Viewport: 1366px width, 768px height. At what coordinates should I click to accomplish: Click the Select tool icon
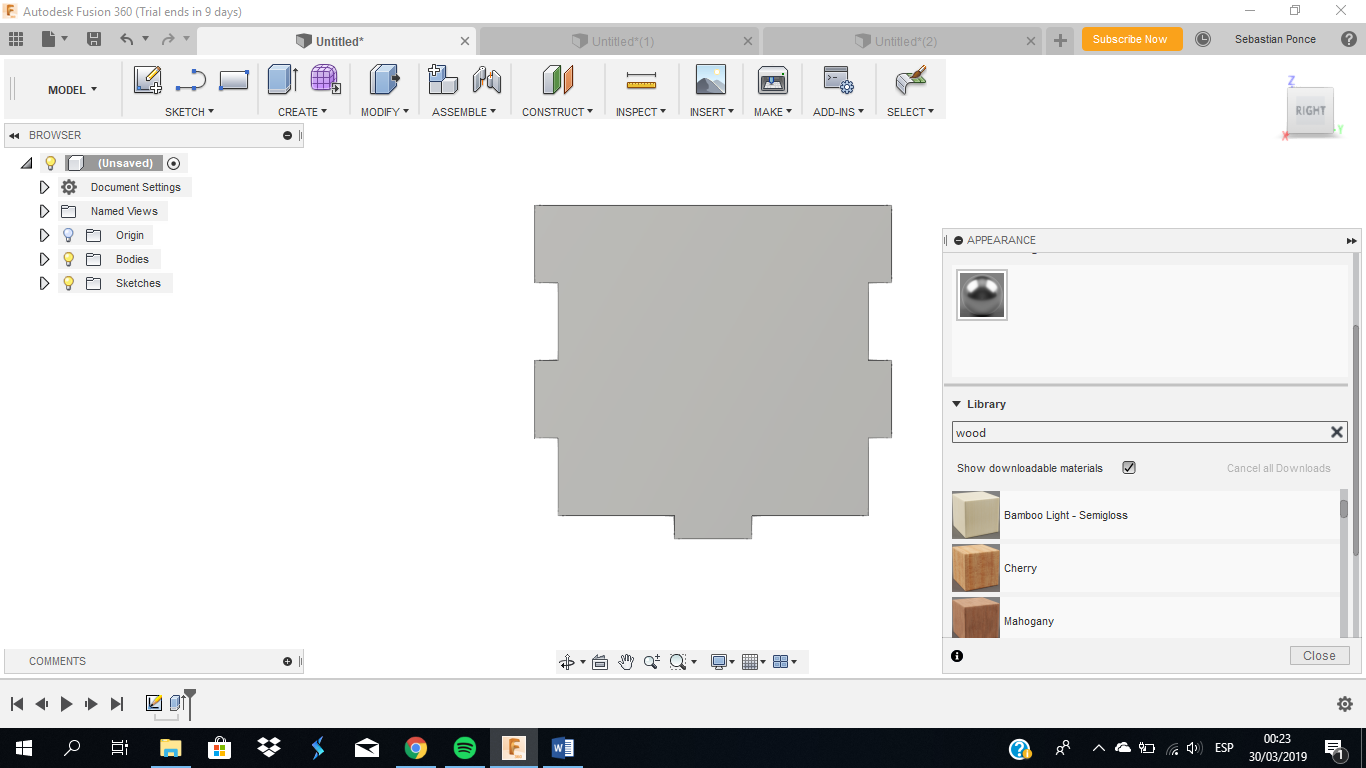[910, 80]
